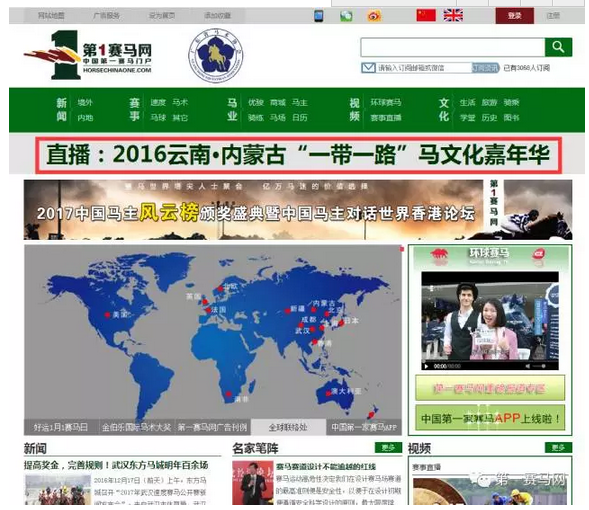
Task: Click the envelope subscription icon
Action: [x=368, y=68]
